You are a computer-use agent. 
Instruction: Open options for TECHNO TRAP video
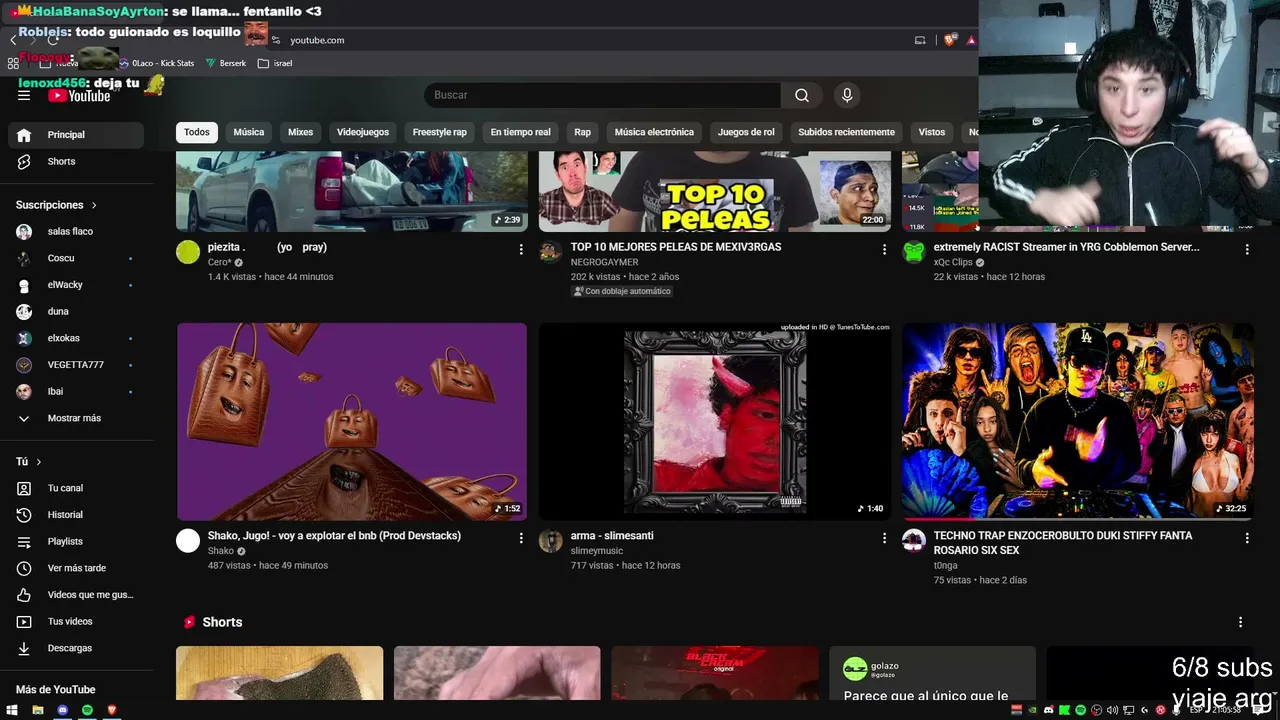tap(1247, 538)
